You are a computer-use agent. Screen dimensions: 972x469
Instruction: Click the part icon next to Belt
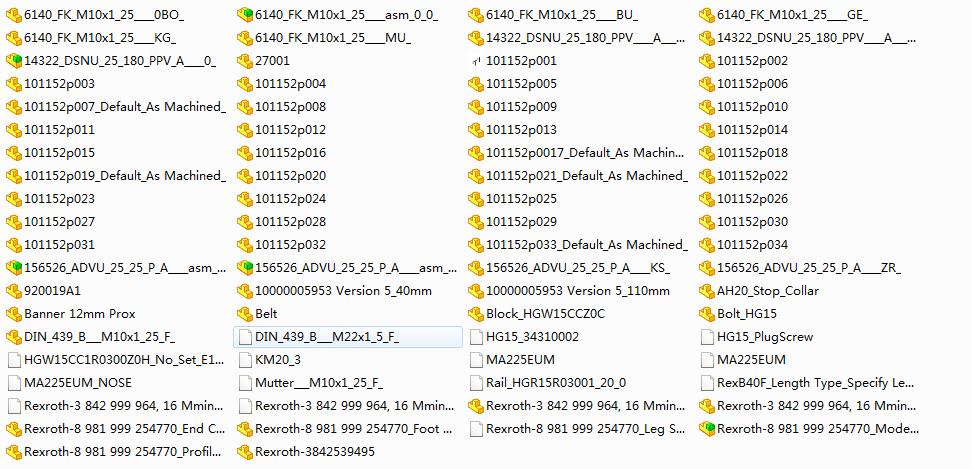coord(245,314)
